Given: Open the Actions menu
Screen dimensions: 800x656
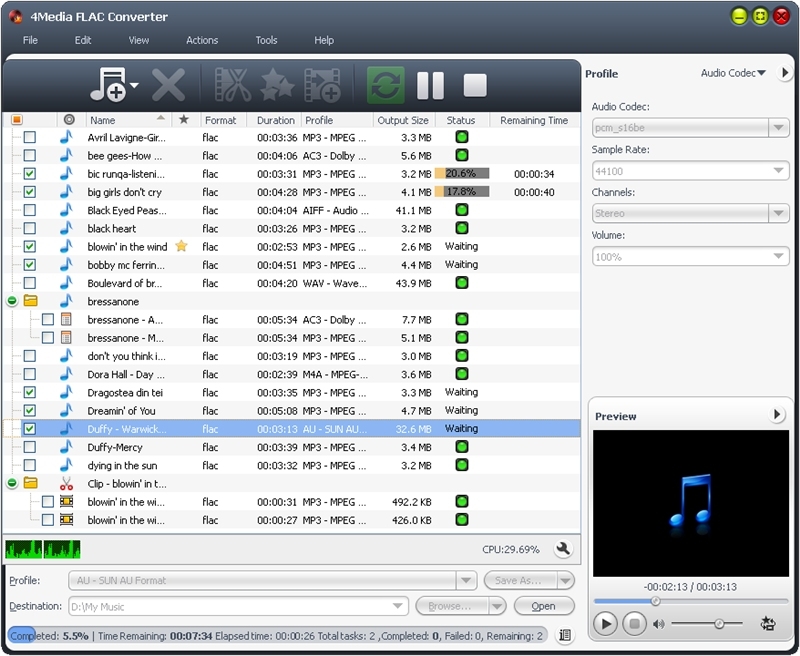Looking at the screenshot, I should pos(202,40).
